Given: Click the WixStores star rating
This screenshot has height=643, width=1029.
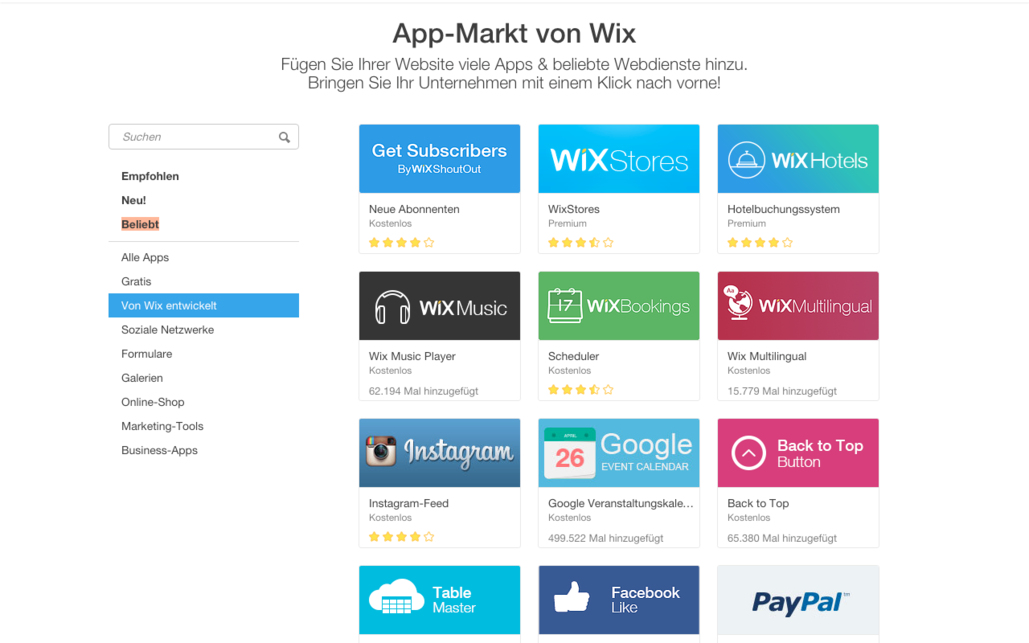Looking at the screenshot, I should click(581, 243).
